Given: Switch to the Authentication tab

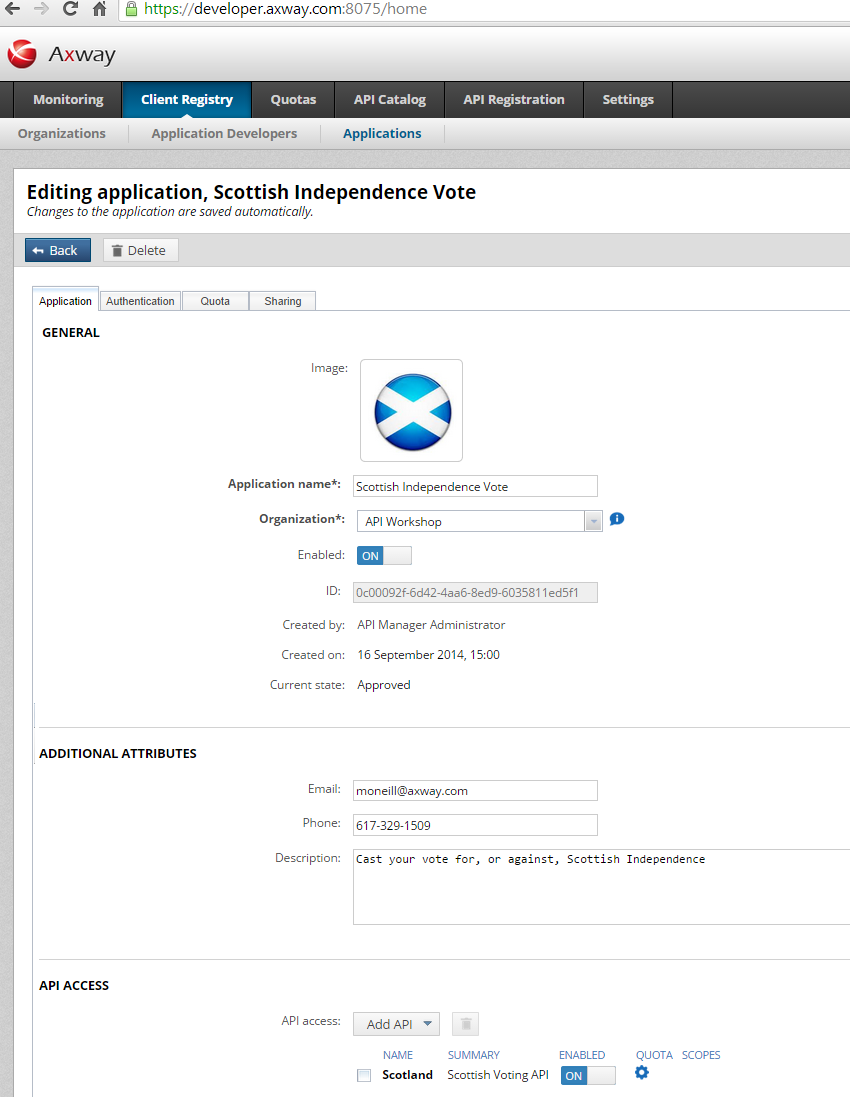Looking at the screenshot, I should pyautogui.click(x=140, y=301).
